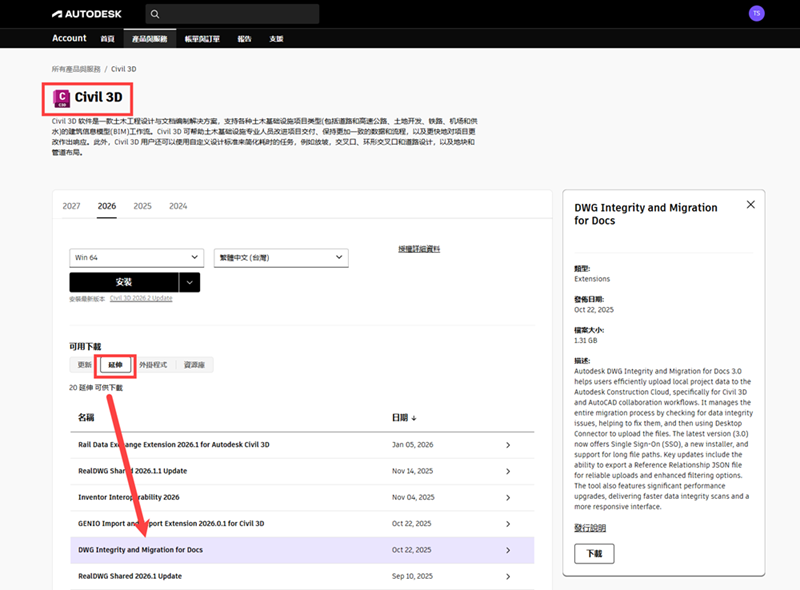Expand chevron for Inventor Interoperability 2026 row
Image resolution: width=800 pixels, height=590 pixels.
508,498
